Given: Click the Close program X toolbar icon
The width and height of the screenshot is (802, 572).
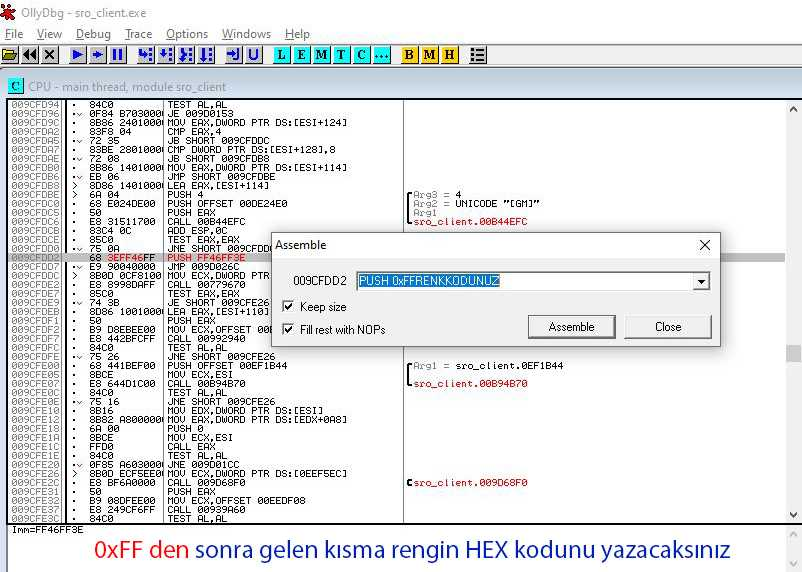Looking at the screenshot, I should 50,55.
